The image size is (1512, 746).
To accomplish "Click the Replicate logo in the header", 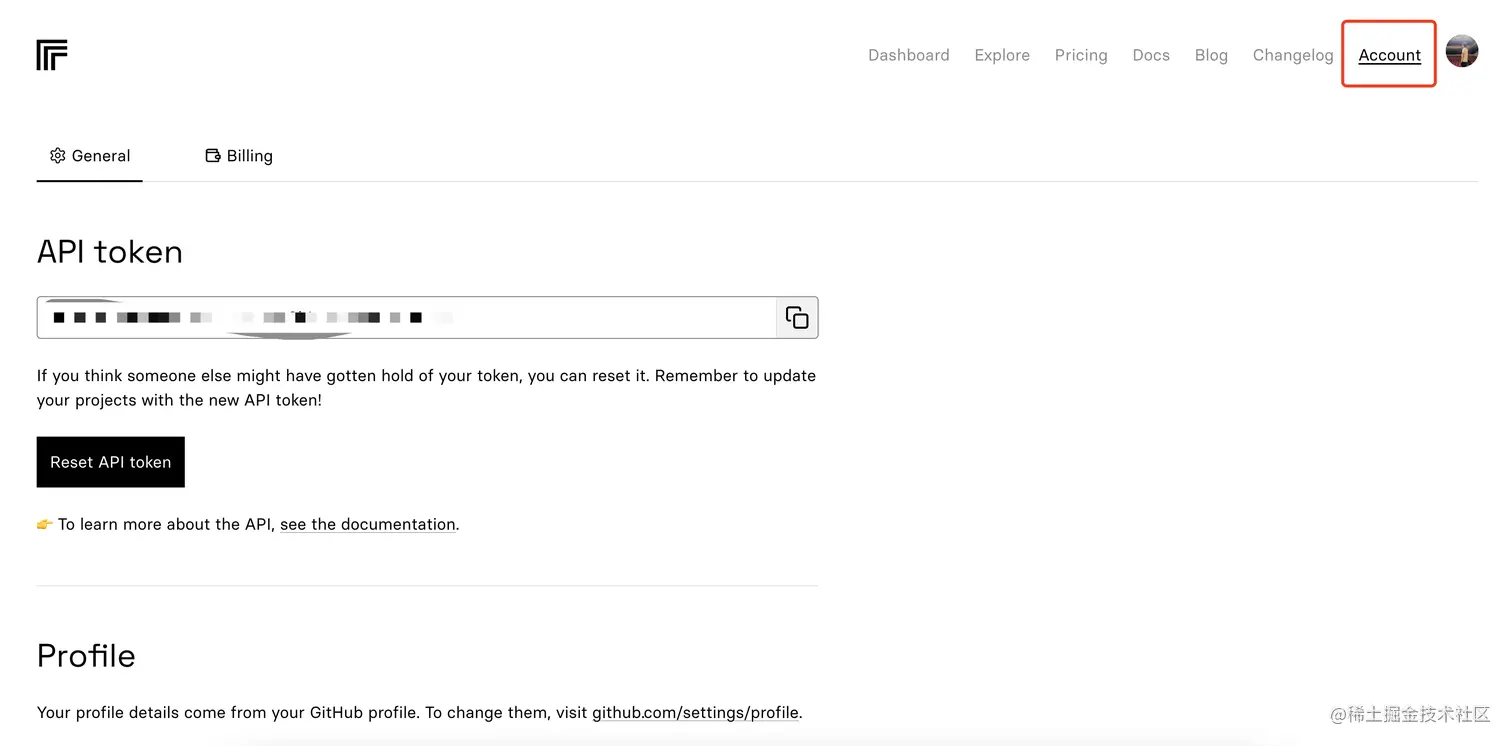I will tap(52, 55).
